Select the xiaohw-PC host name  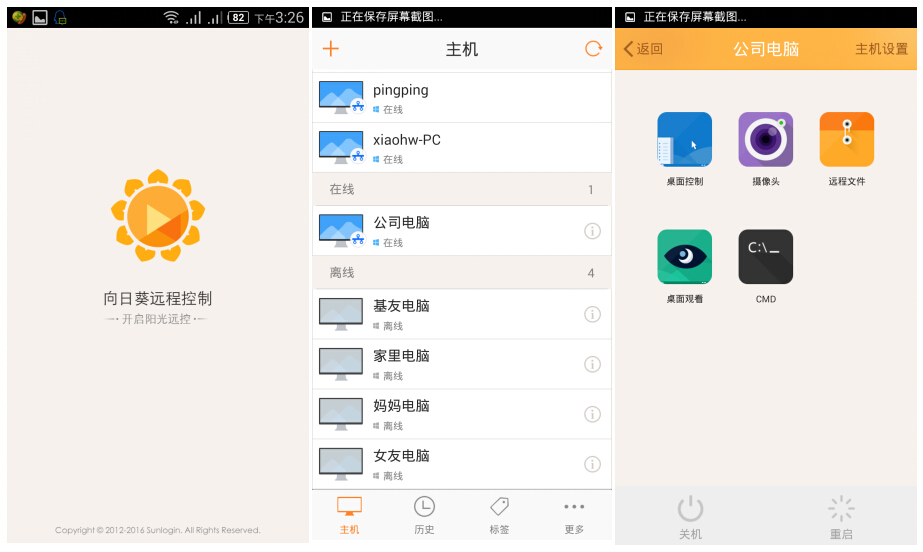coord(407,140)
